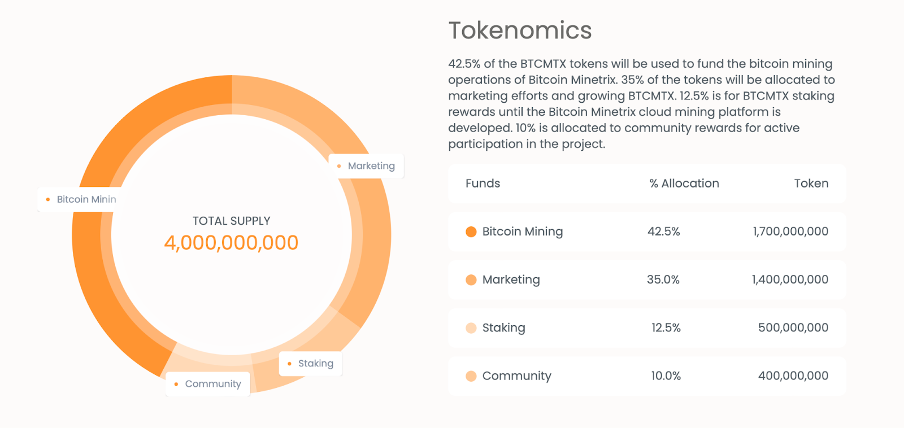This screenshot has height=428, width=904.
Task: Click the Community chart label tag
Action: point(207,384)
